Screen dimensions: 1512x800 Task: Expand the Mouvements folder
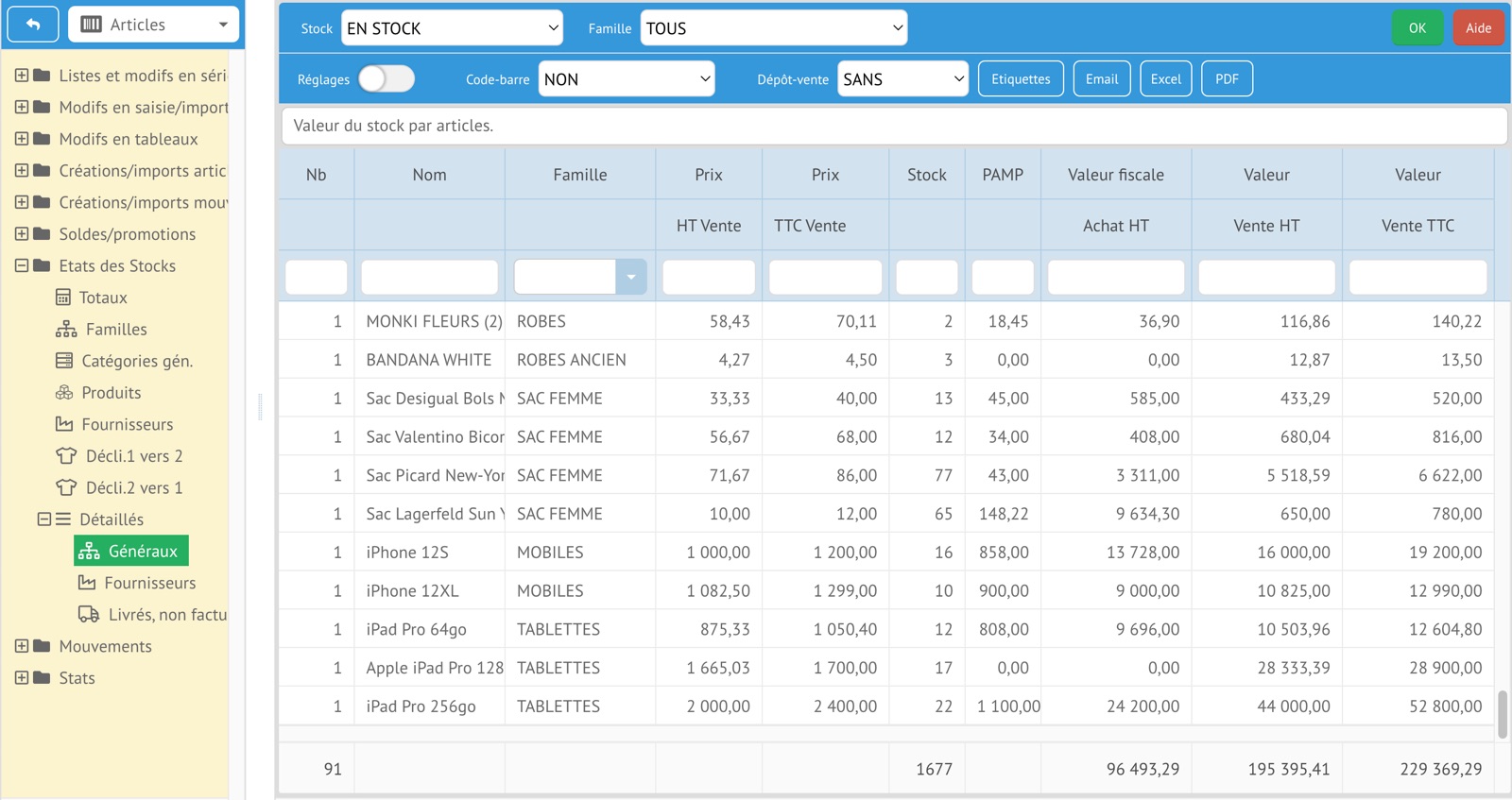coord(21,646)
